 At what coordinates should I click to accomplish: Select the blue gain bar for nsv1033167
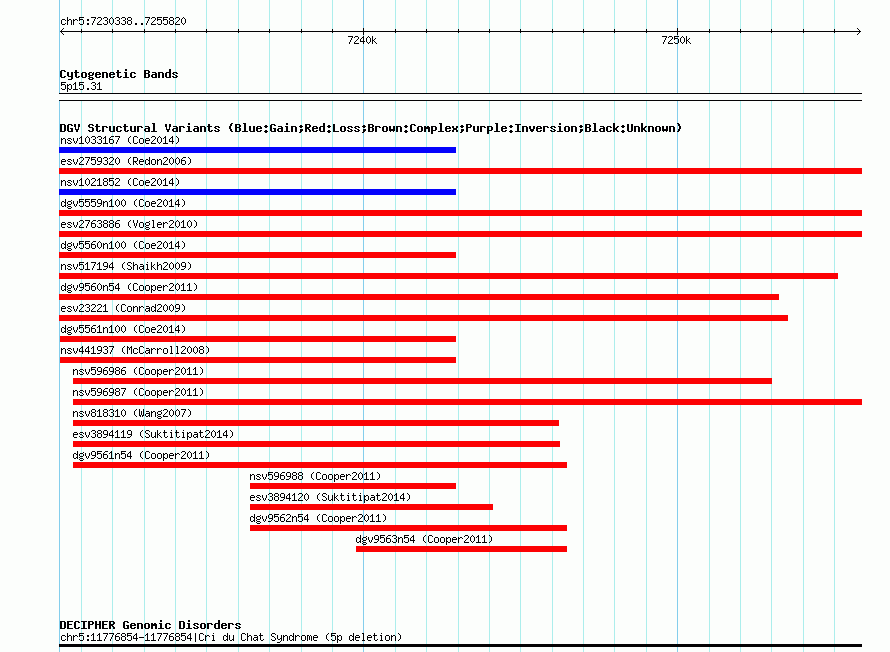pyautogui.click(x=258, y=150)
